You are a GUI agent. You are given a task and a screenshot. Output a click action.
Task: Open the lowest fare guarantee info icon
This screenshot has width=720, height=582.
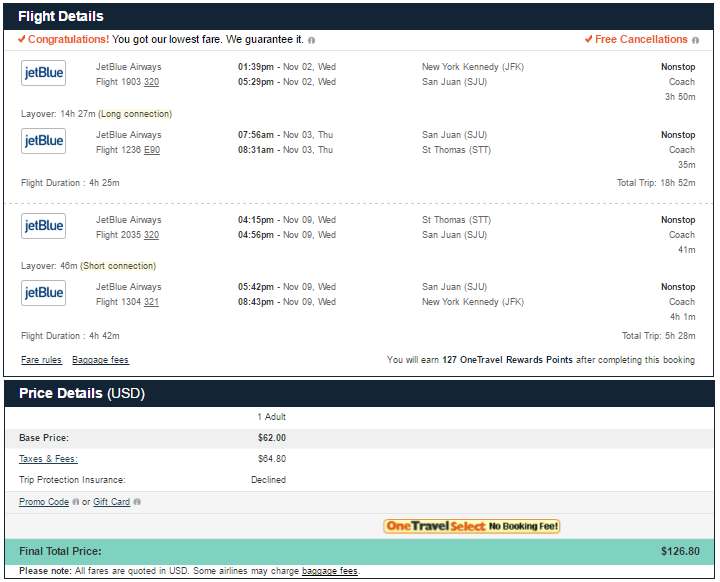(311, 40)
